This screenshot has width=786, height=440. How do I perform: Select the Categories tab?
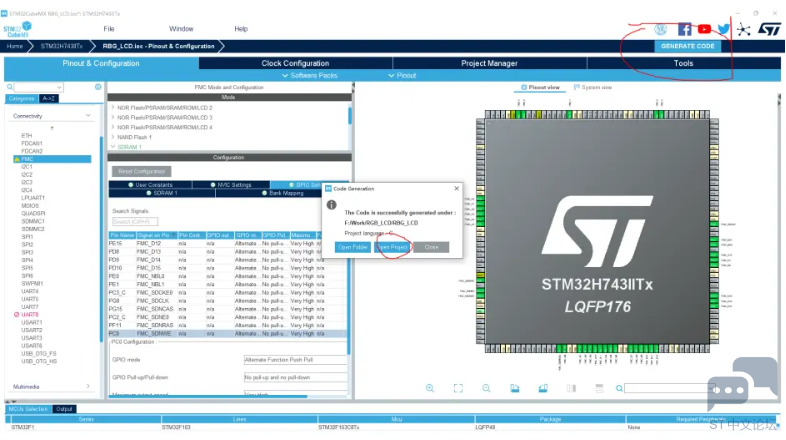click(x=22, y=99)
